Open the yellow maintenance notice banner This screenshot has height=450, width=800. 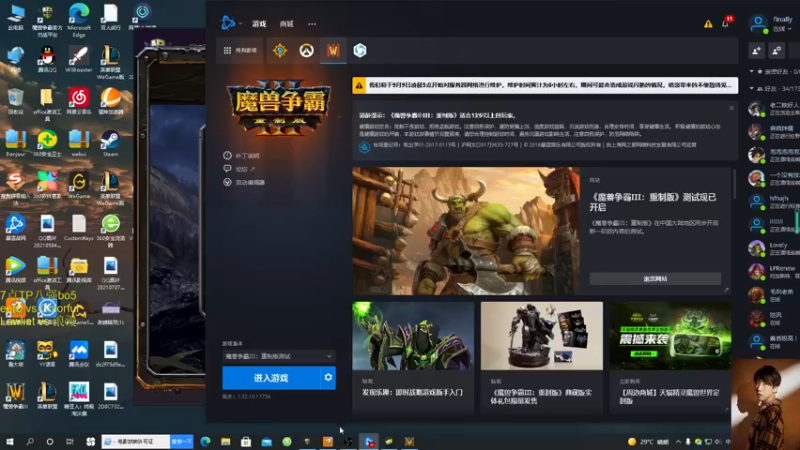(x=545, y=85)
